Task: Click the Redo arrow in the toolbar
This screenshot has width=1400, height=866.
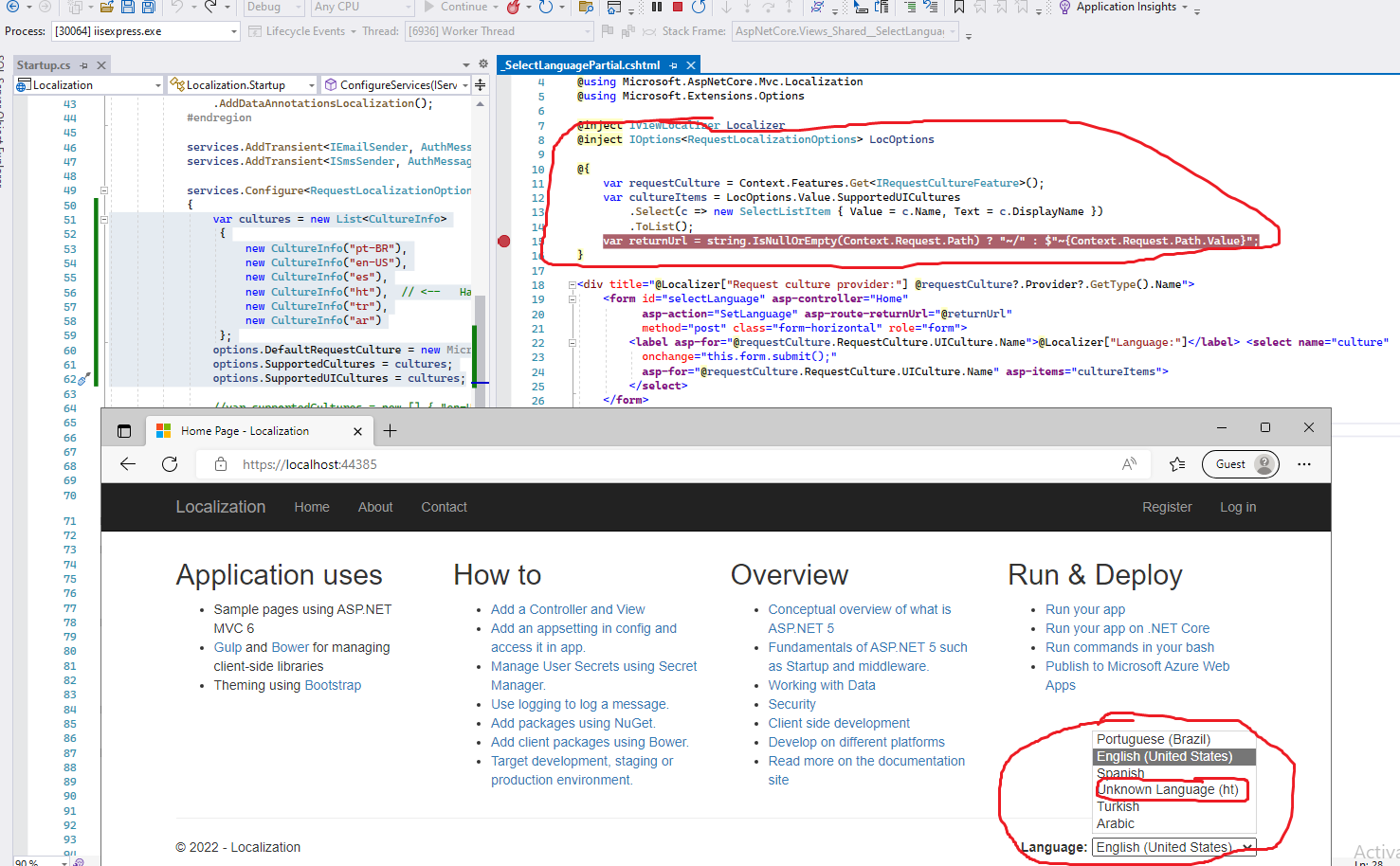Action: click(210, 7)
